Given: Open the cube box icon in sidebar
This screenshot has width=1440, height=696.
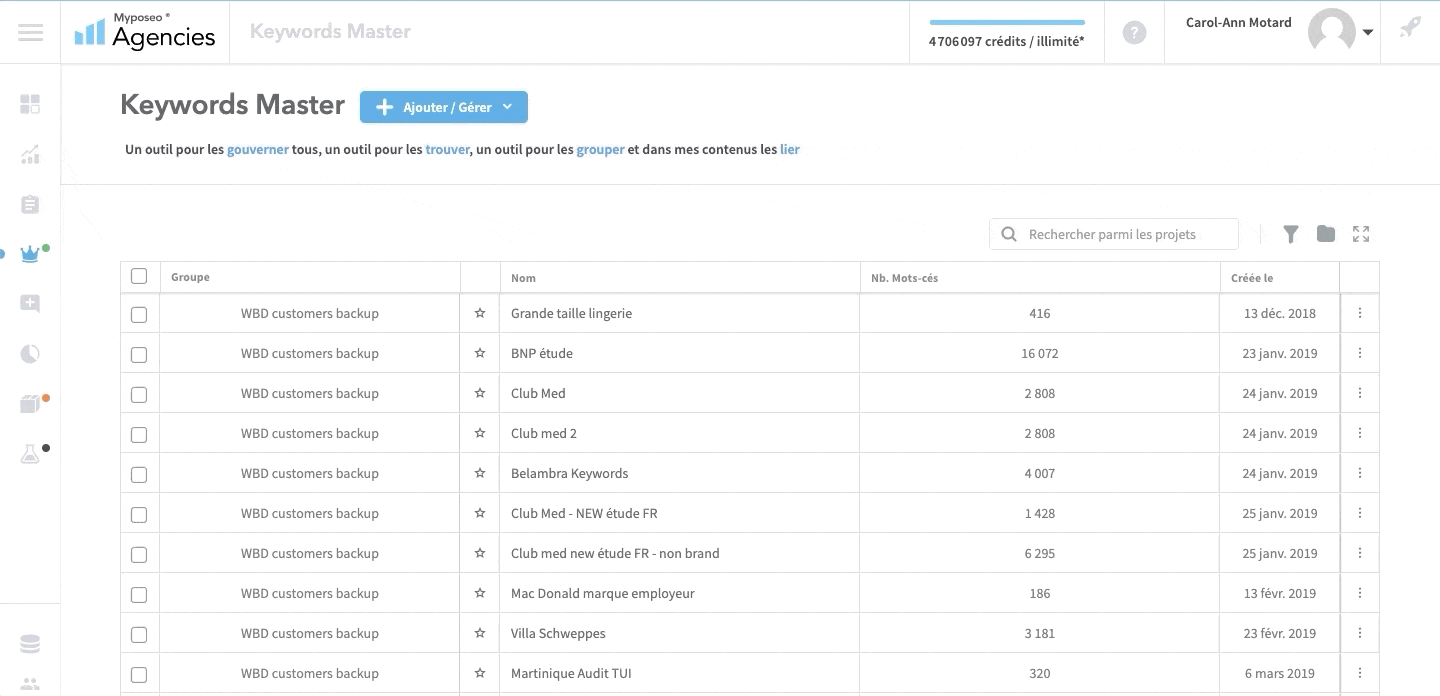Looking at the screenshot, I should 30,404.
